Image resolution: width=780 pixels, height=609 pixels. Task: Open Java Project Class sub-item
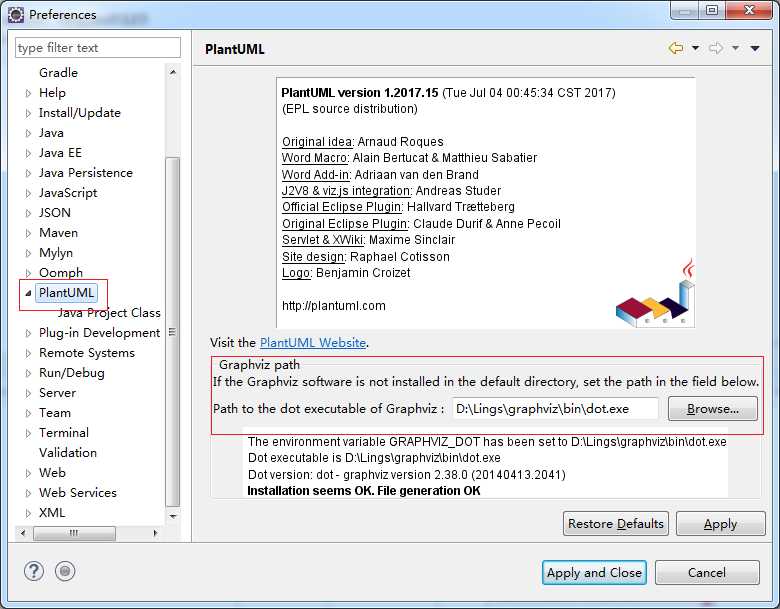pos(109,312)
